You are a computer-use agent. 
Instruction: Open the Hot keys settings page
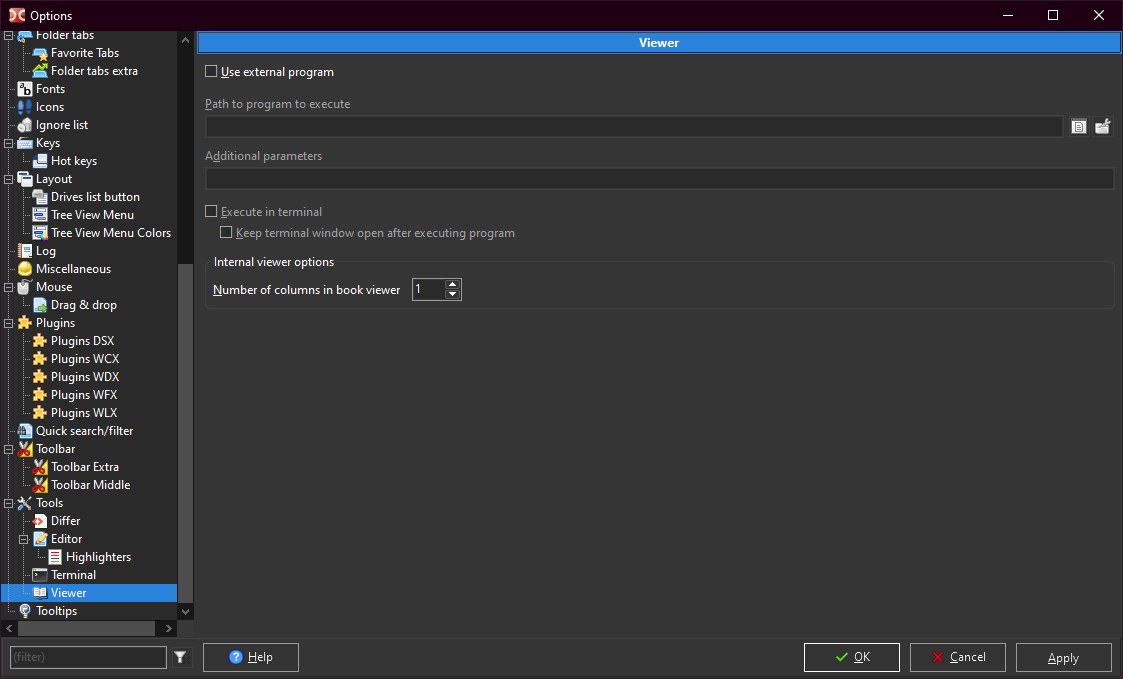click(74, 161)
